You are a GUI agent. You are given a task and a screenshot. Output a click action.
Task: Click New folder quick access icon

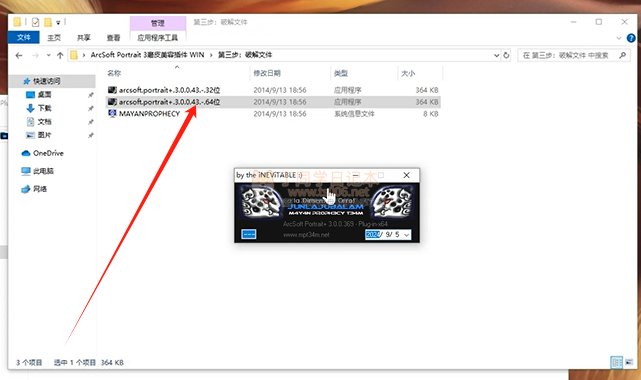48,22
